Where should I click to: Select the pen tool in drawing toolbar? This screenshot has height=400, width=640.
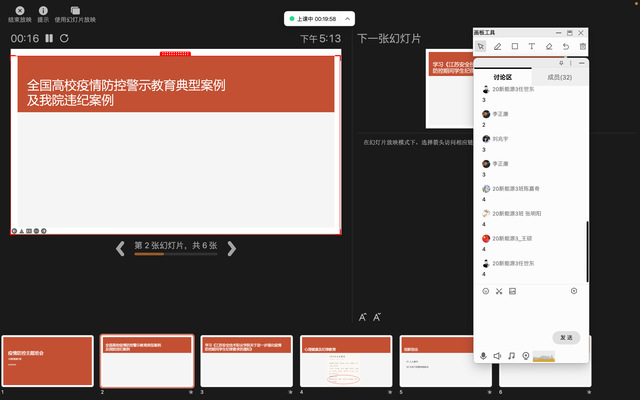(x=497, y=46)
